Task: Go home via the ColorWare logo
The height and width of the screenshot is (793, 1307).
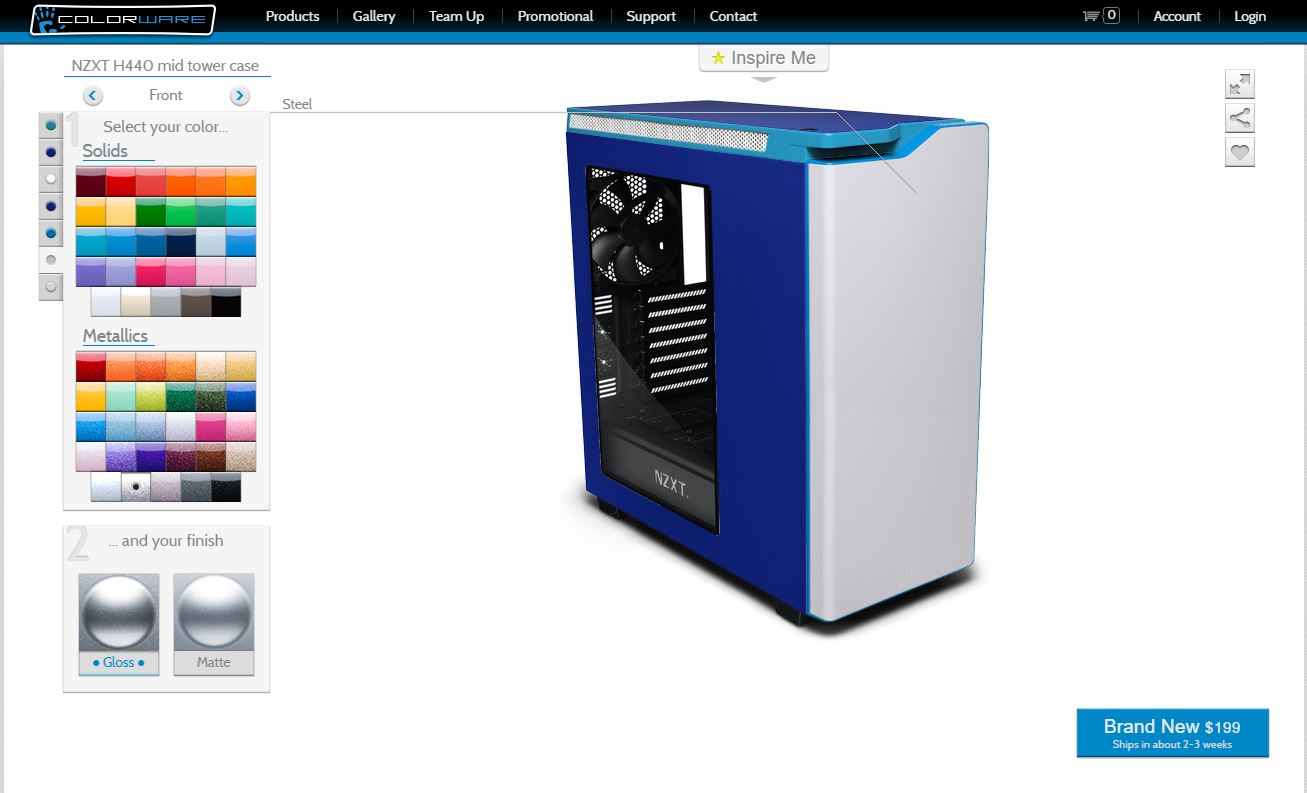Action: click(123, 19)
